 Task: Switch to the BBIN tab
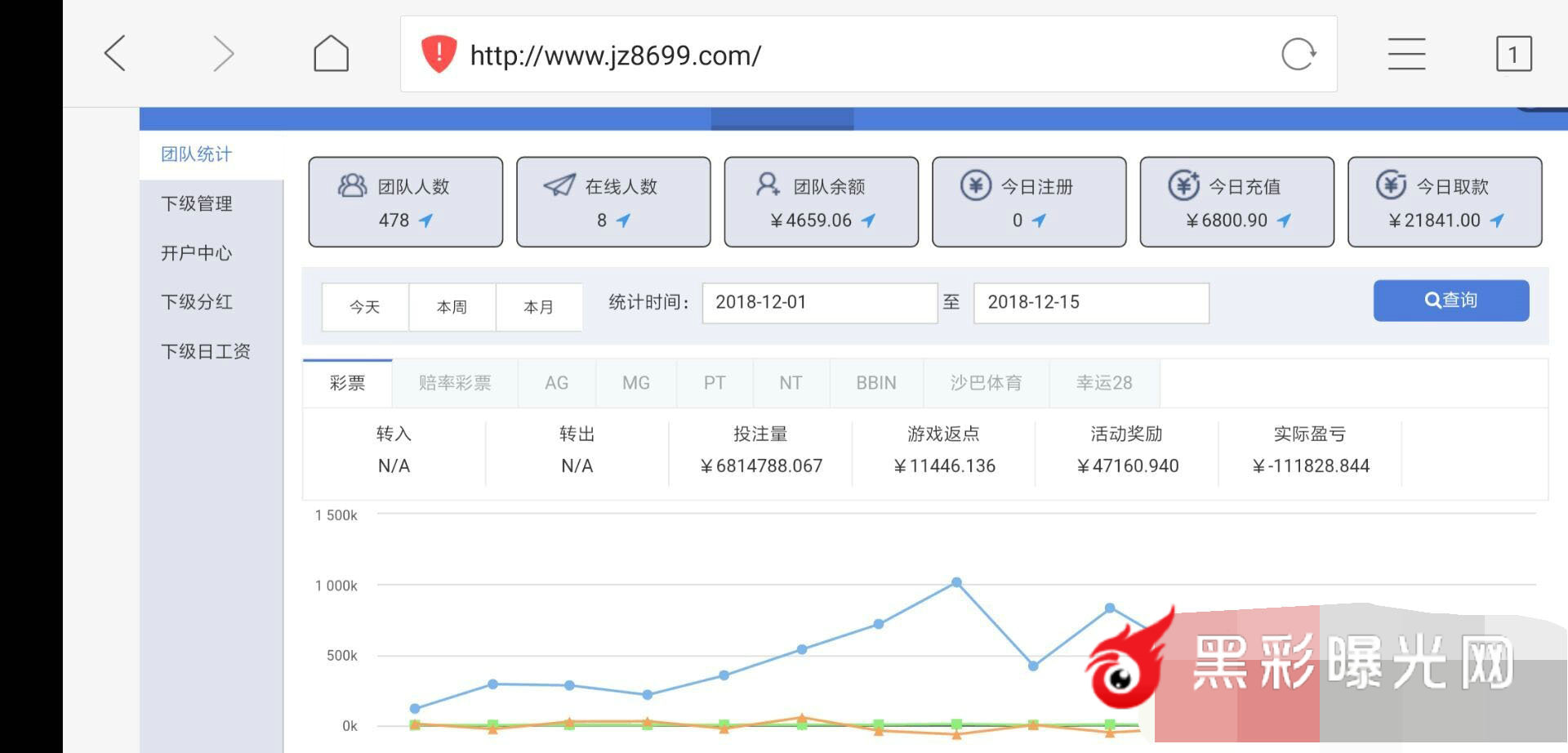point(875,383)
